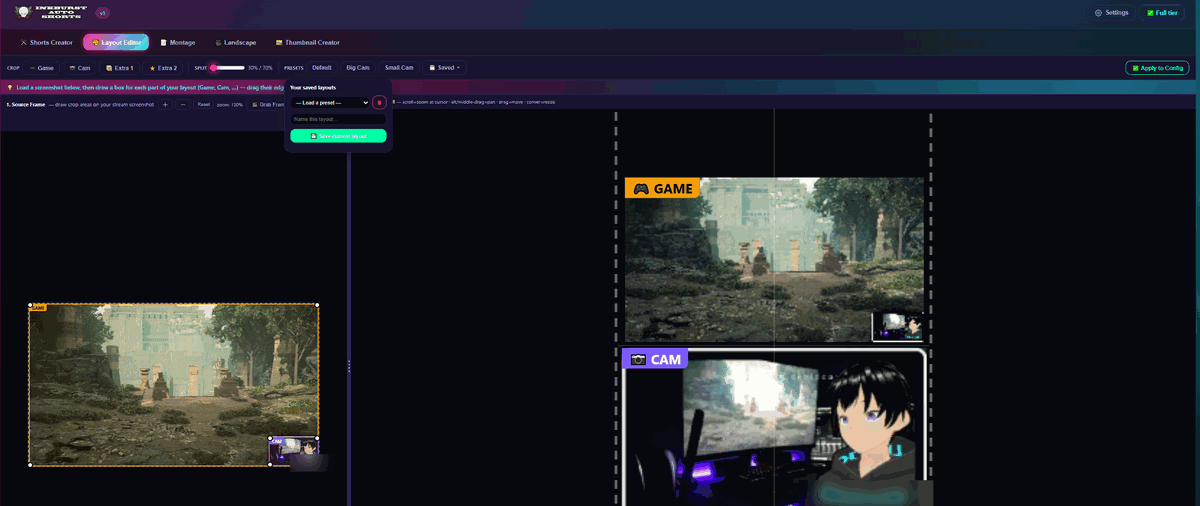
Task: Zoom in source frame with plus button
Action: [165, 104]
